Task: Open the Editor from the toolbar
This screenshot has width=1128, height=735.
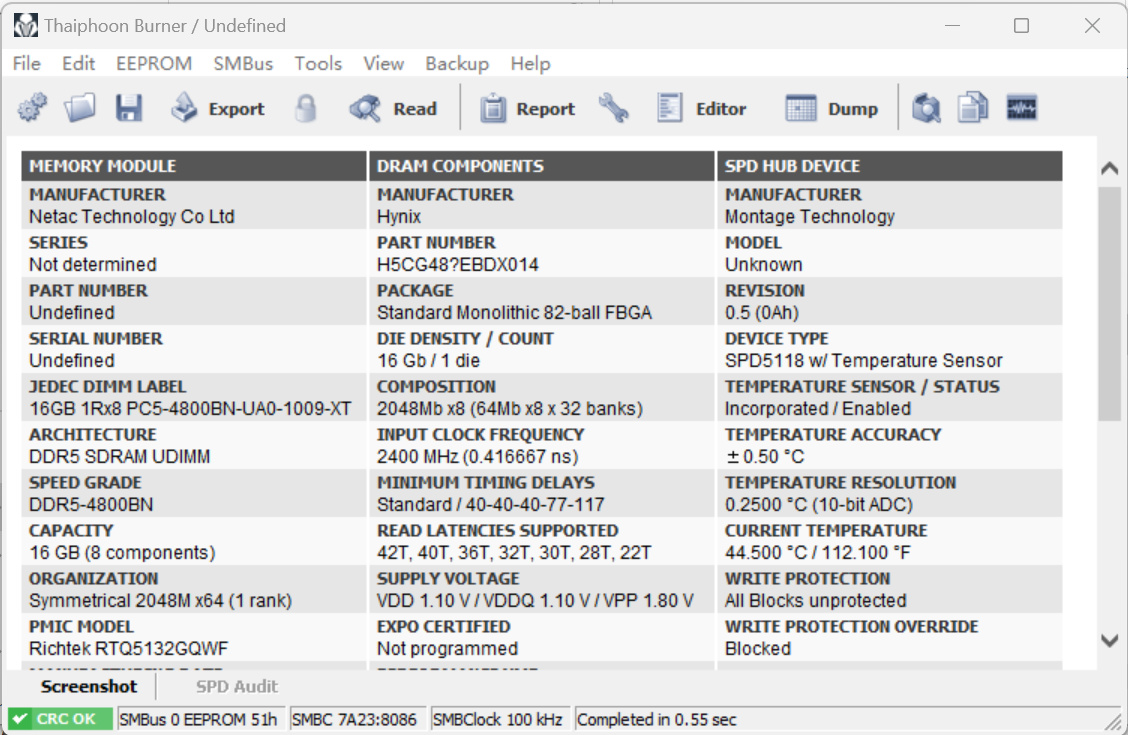Action: (x=701, y=109)
